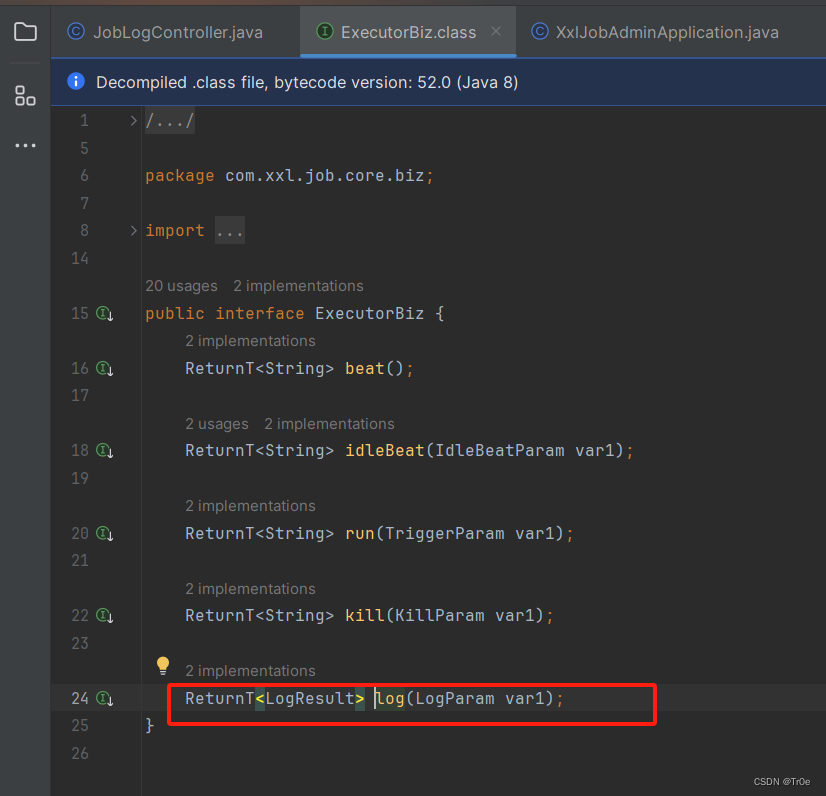Close the ExecutorBiz.class tab
The image size is (826, 796).
coord(496,32)
